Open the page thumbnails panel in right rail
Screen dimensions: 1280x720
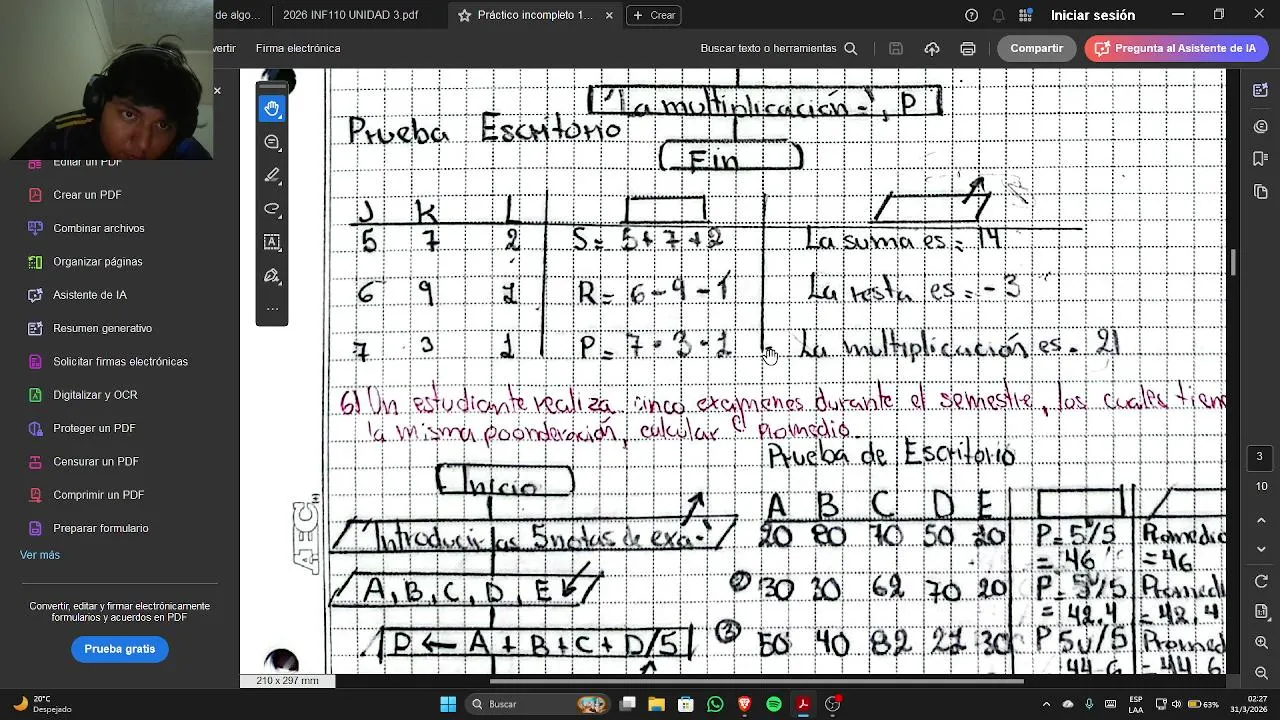[1261, 192]
